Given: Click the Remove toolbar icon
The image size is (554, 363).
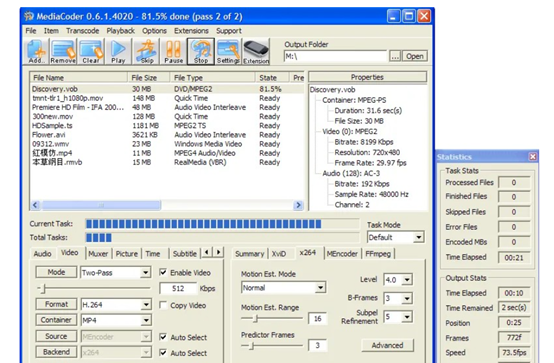Looking at the screenshot, I should tap(63, 52).
